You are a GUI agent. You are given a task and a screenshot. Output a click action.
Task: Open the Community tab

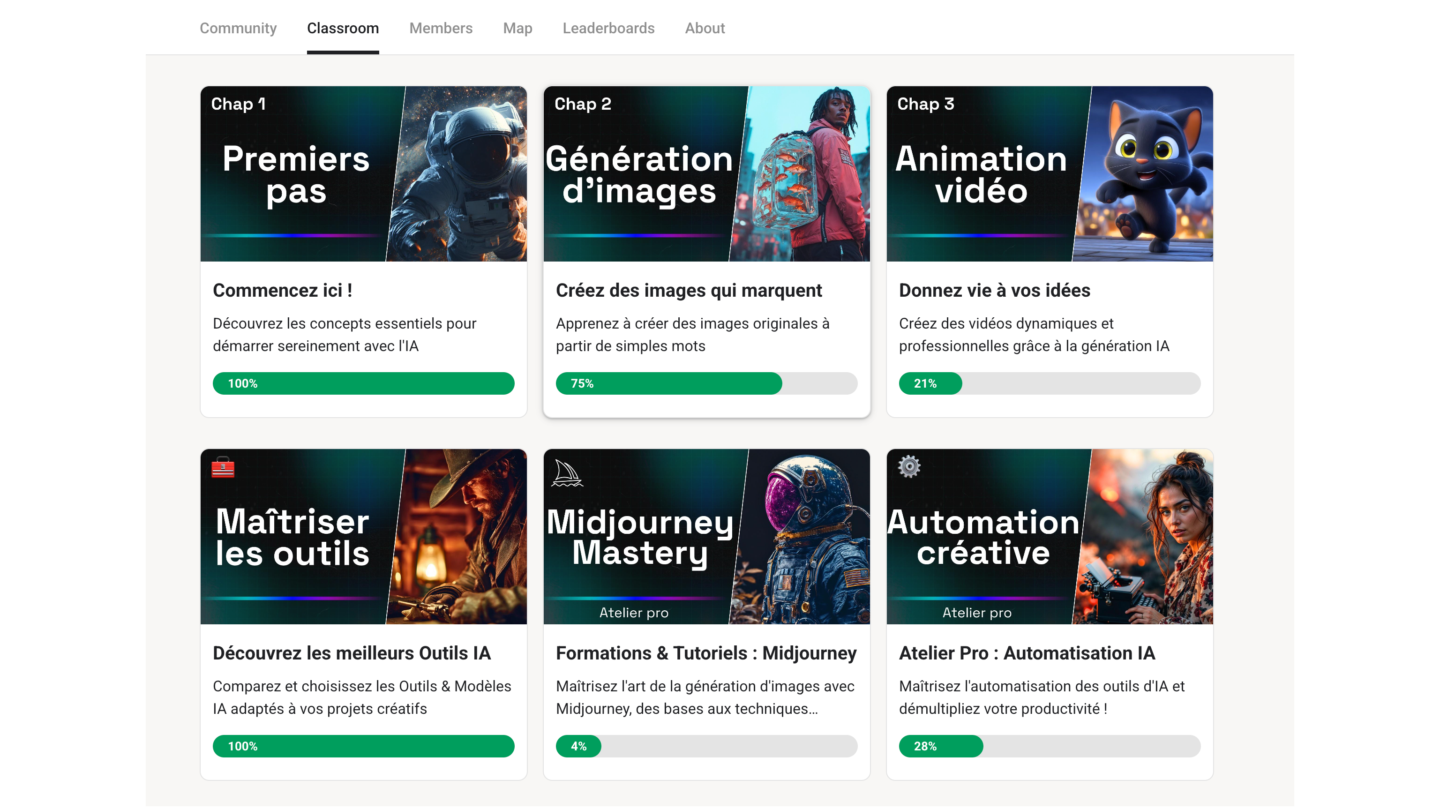(238, 28)
